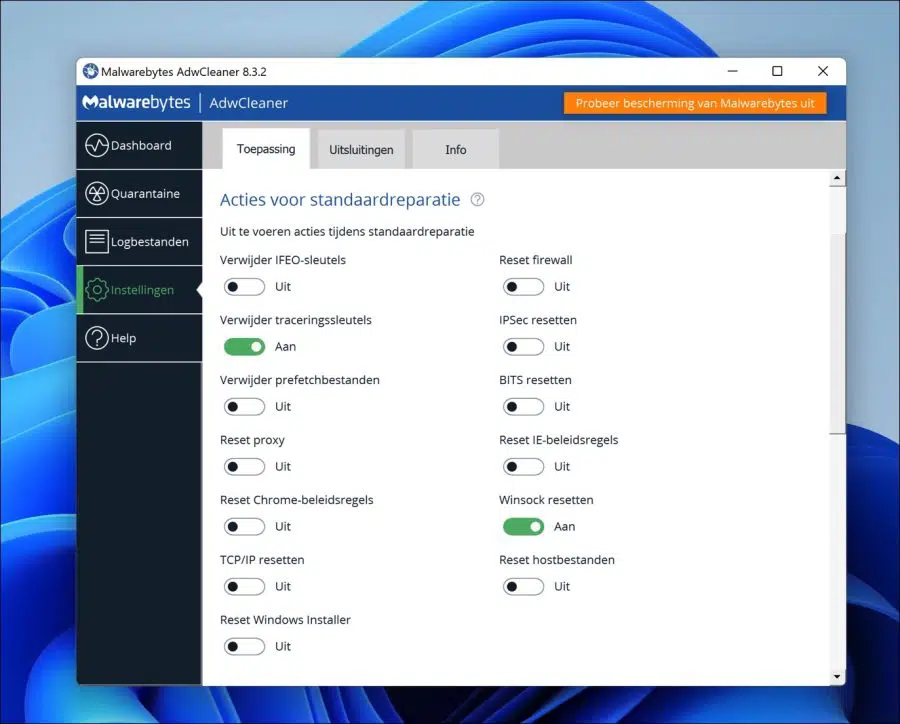Open the Logbestanden section

(139, 242)
